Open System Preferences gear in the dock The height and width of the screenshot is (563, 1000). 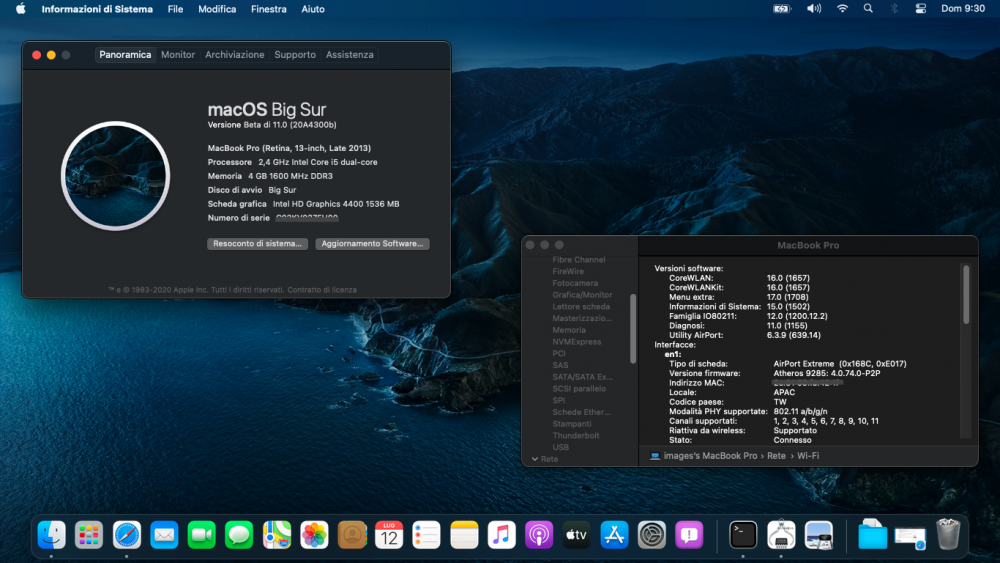click(x=652, y=534)
